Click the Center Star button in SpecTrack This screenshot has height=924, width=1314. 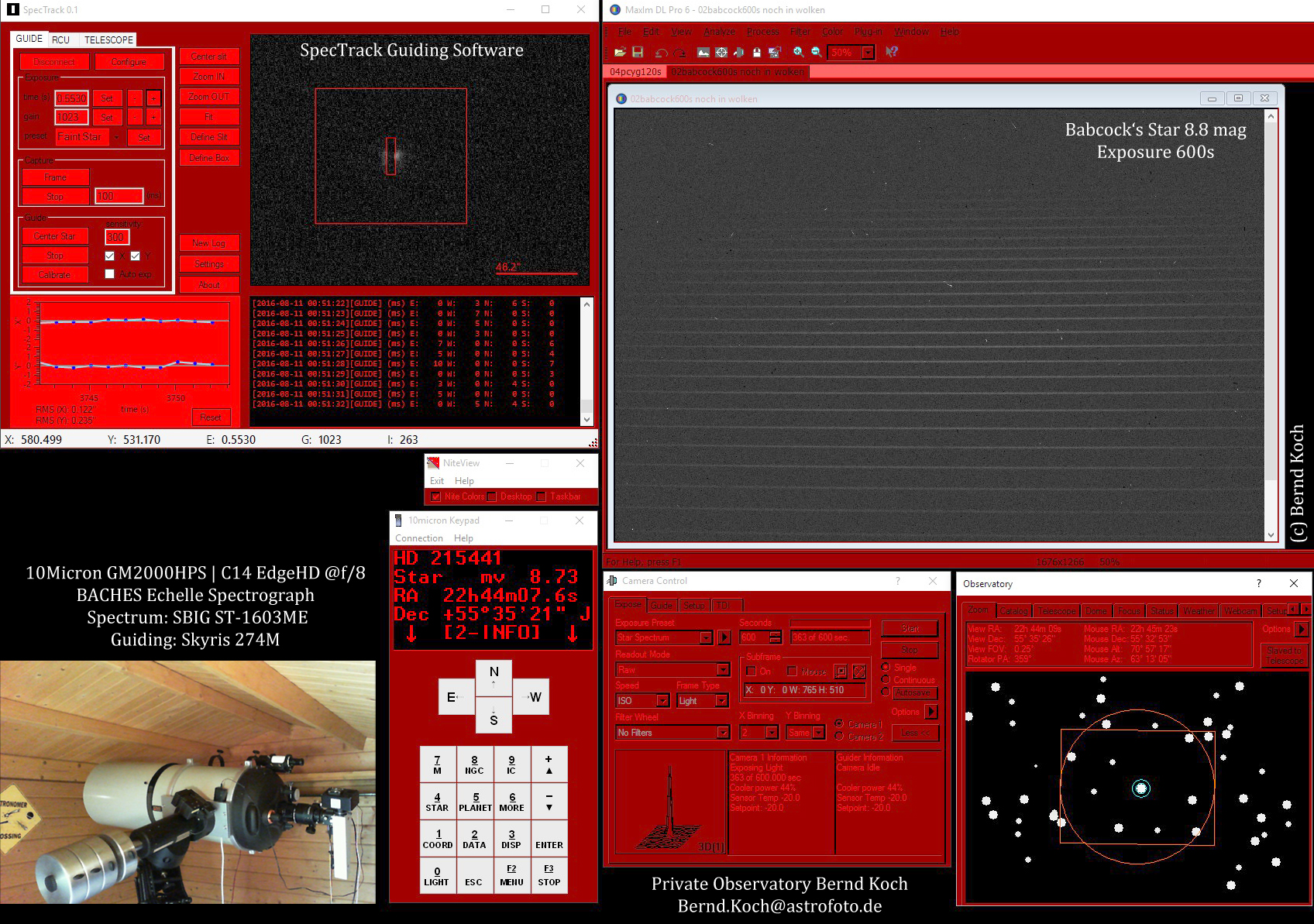pos(55,236)
